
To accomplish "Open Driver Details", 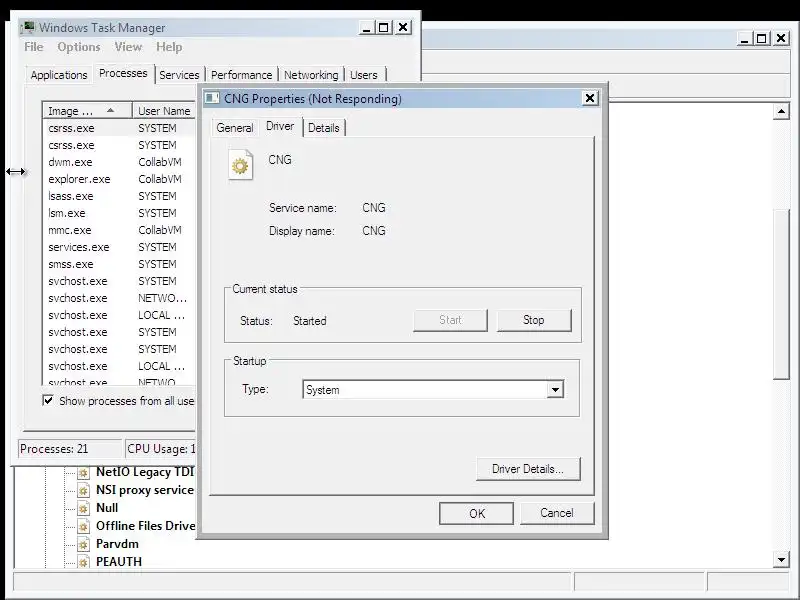I will 528,469.
